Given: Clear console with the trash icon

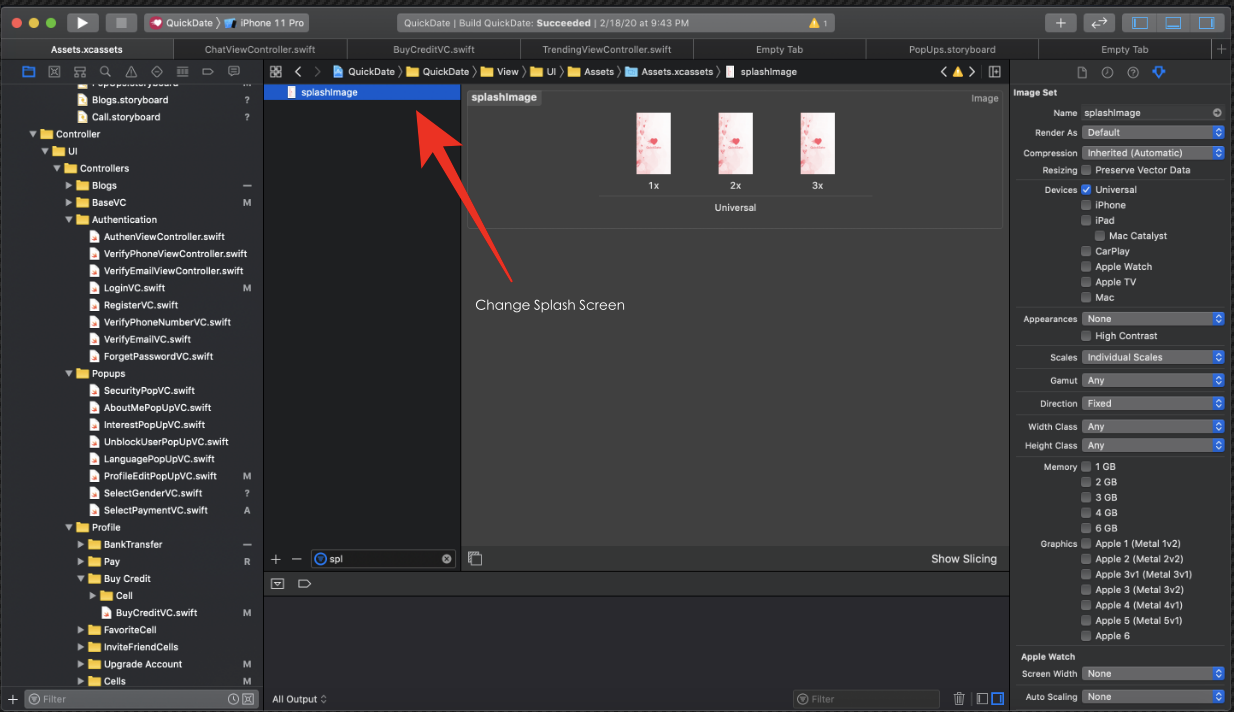Looking at the screenshot, I should click(x=959, y=699).
